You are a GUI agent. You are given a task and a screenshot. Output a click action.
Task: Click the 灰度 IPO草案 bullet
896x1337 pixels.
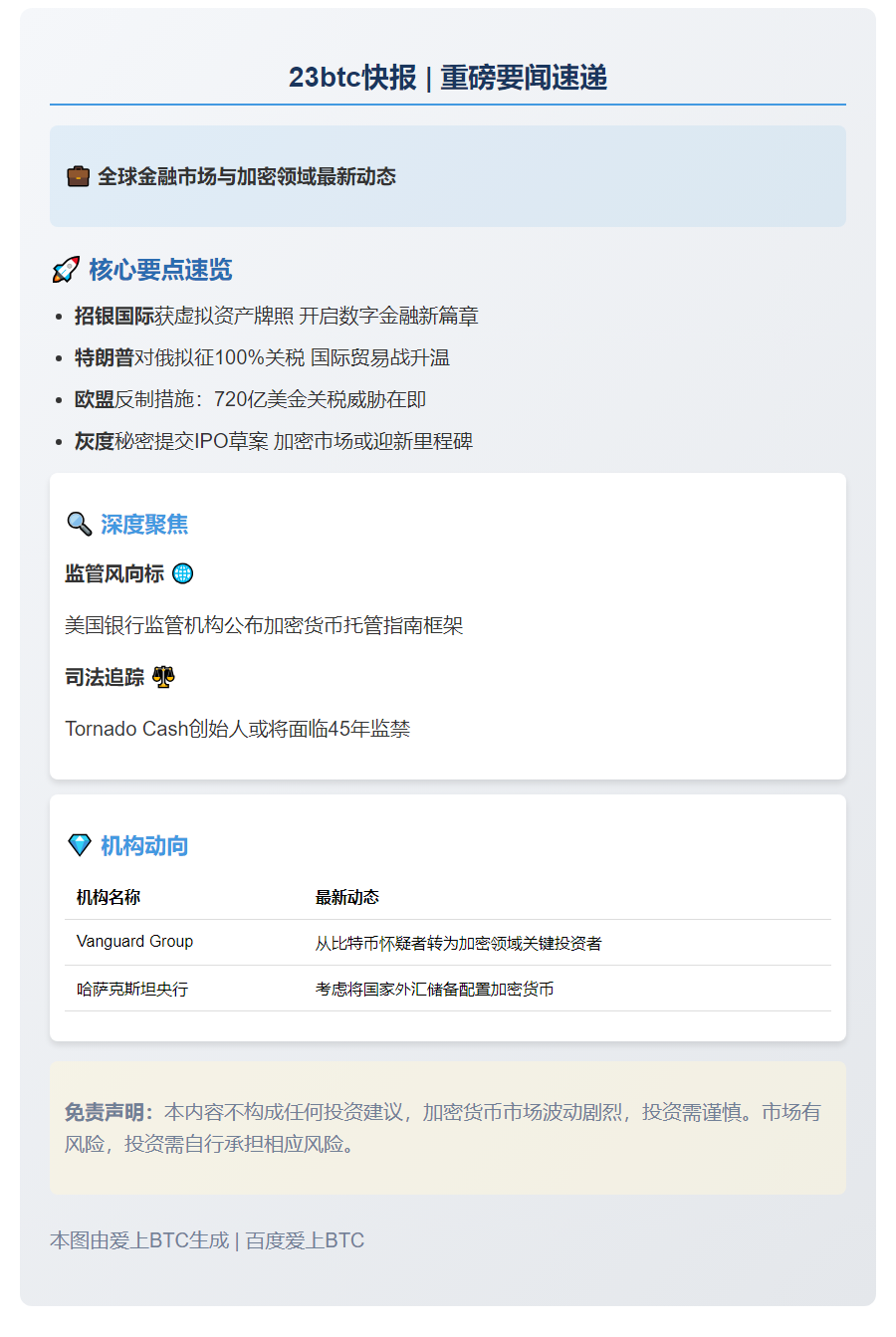click(274, 441)
